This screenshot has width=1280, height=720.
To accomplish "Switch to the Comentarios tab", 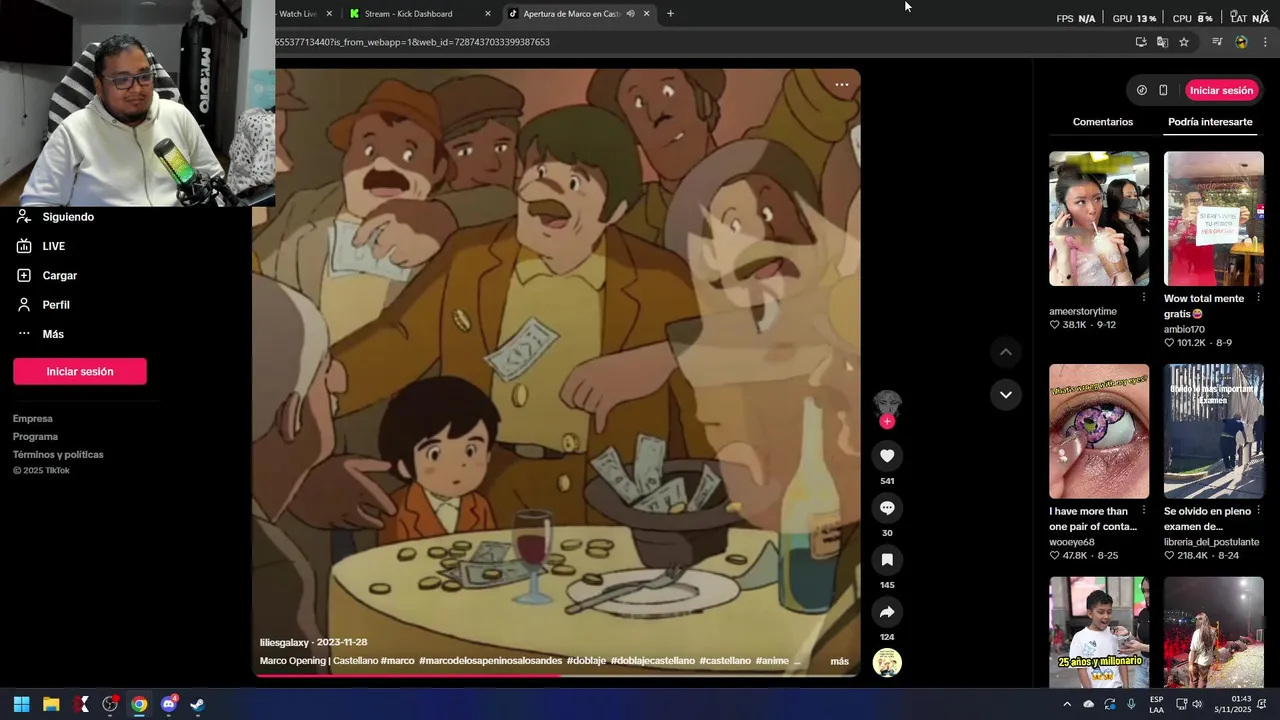I will [x=1103, y=122].
